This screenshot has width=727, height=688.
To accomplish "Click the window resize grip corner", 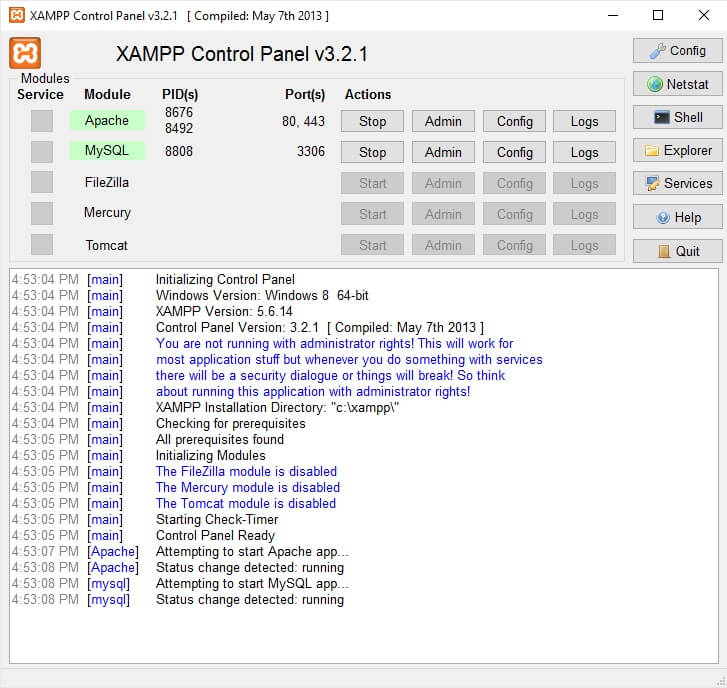I will click(721, 682).
